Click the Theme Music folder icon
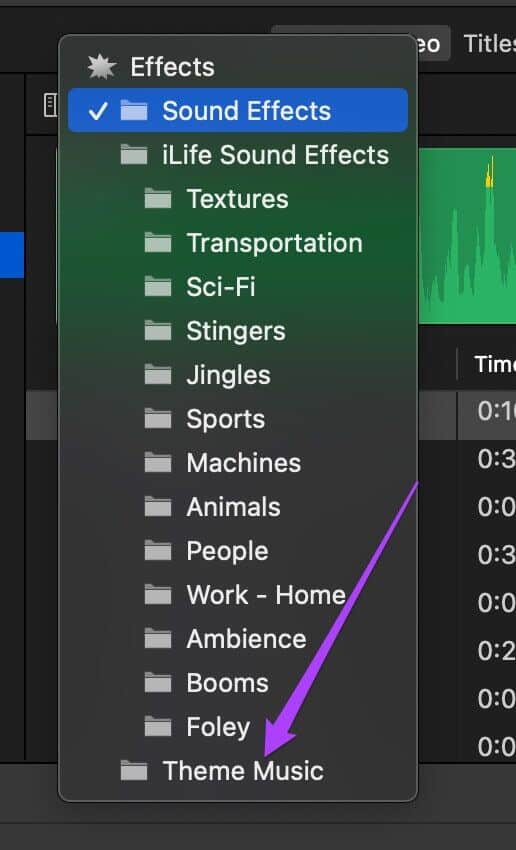The width and height of the screenshot is (516, 850). click(x=134, y=770)
